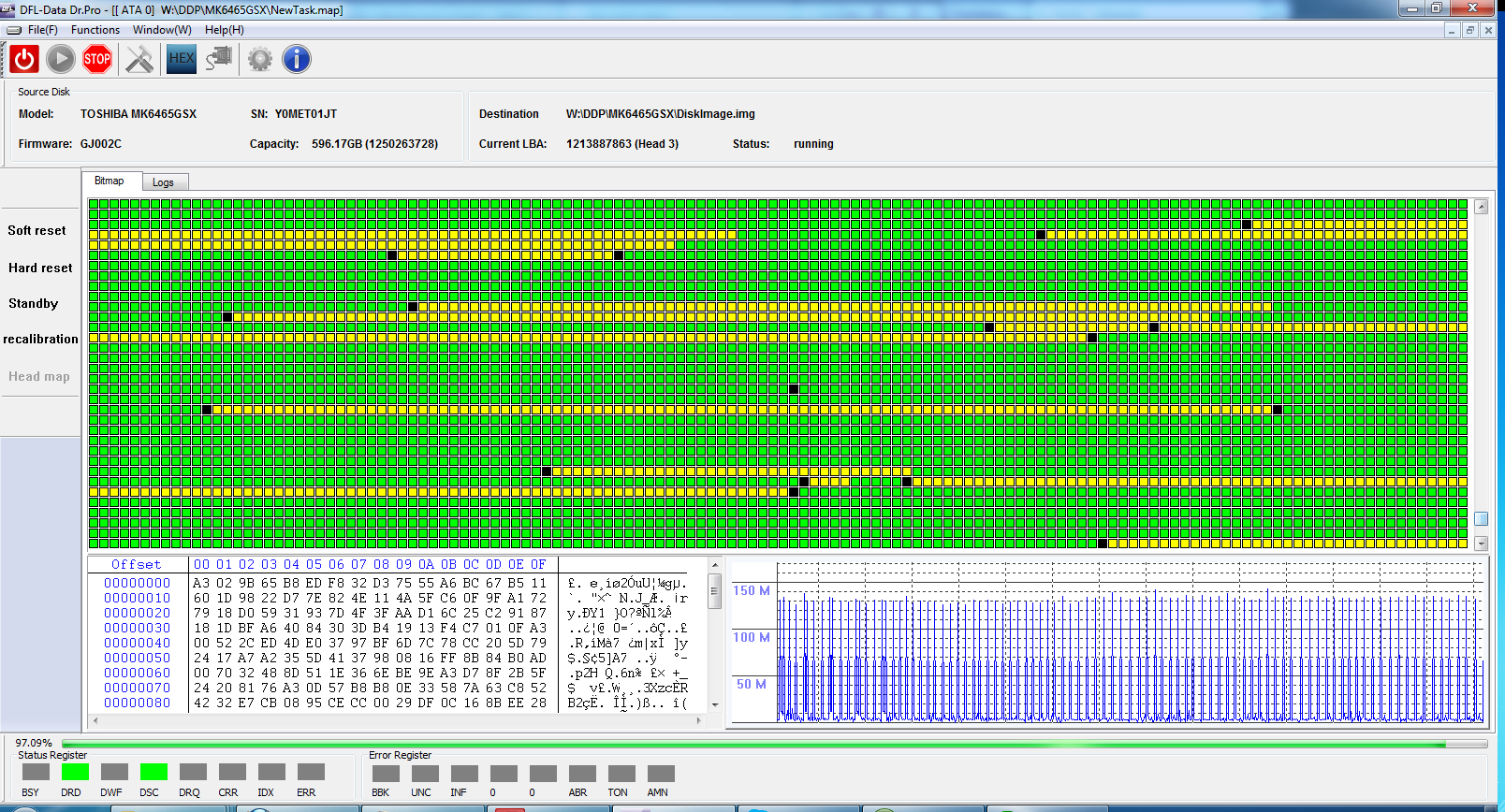The image size is (1505, 812).
Task: Click the firmware value GJ002C
Action: click(101, 144)
